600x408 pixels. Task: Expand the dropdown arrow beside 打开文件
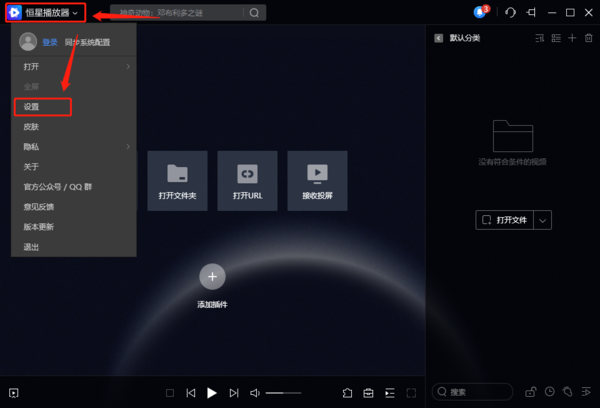tap(543, 220)
